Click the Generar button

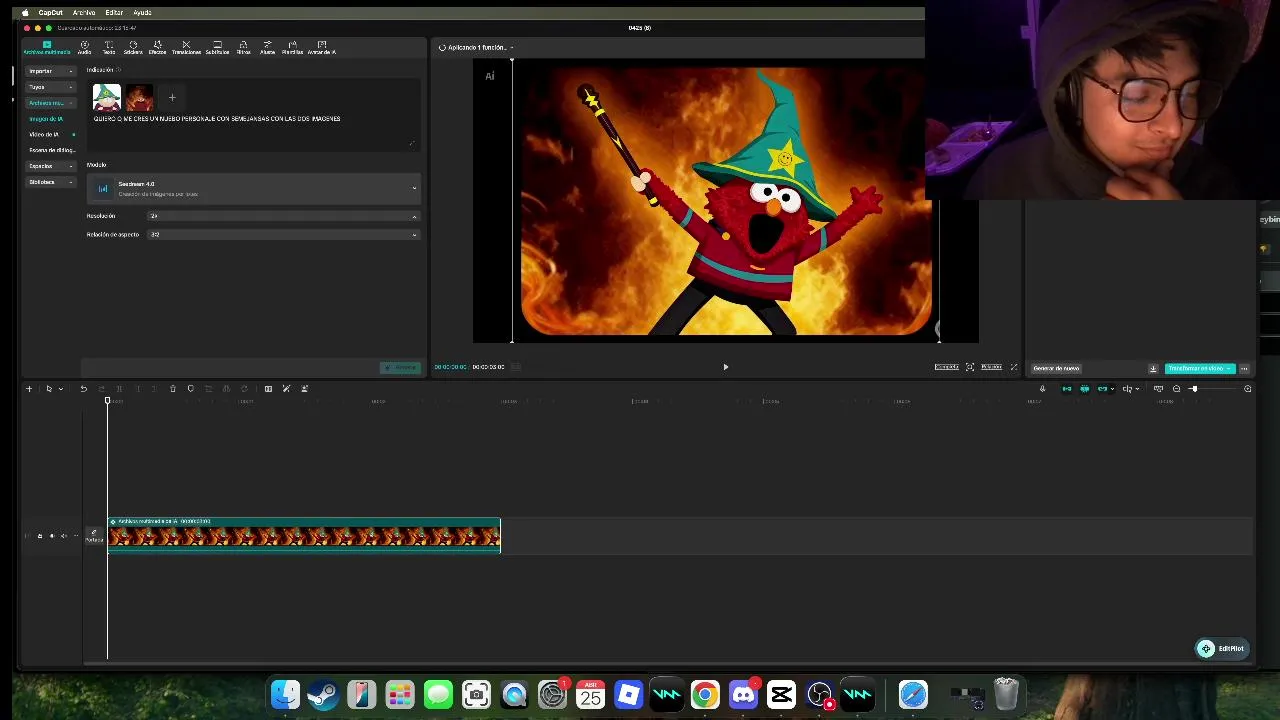coord(400,368)
